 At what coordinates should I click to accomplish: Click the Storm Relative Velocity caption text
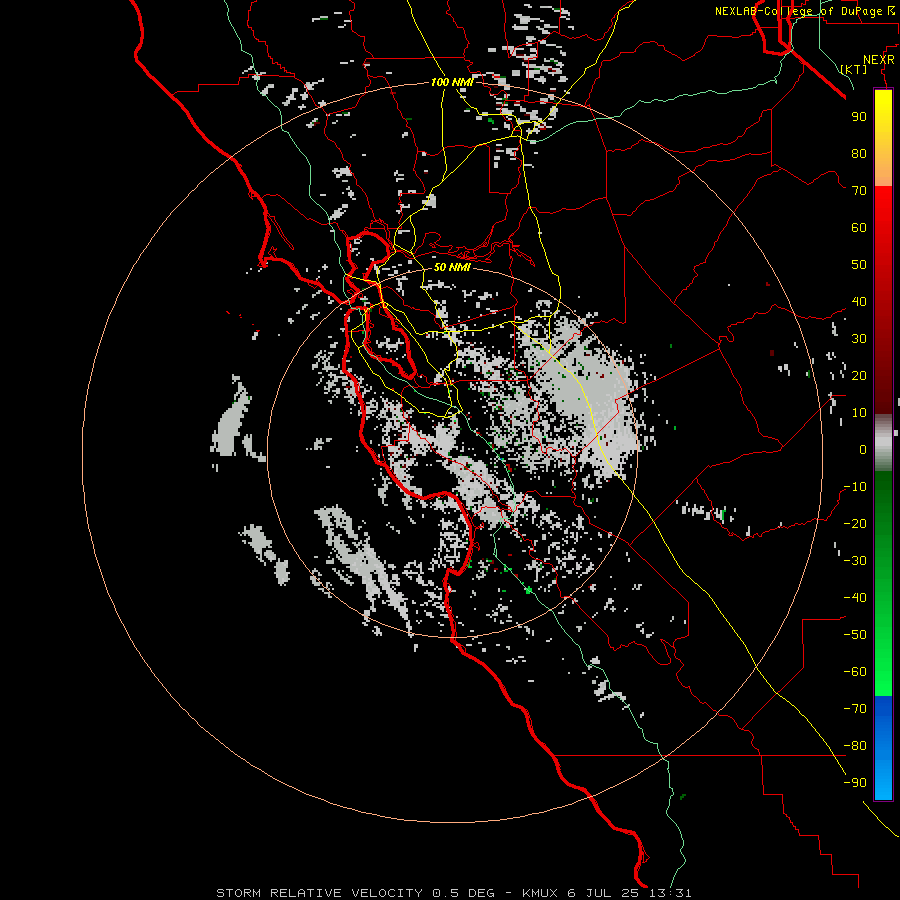[x=453, y=893]
